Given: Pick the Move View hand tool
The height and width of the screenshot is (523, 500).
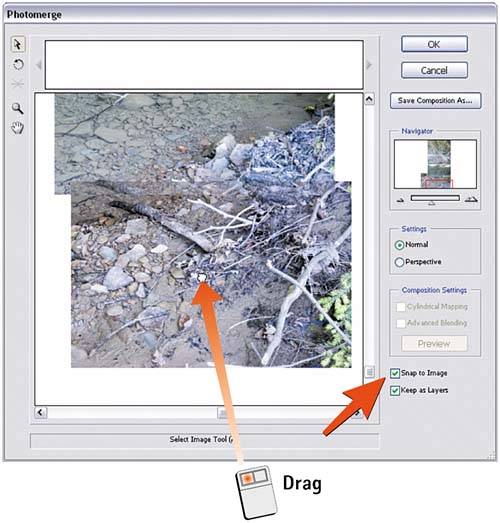Looking at the screenshot, I should (18, 128).
